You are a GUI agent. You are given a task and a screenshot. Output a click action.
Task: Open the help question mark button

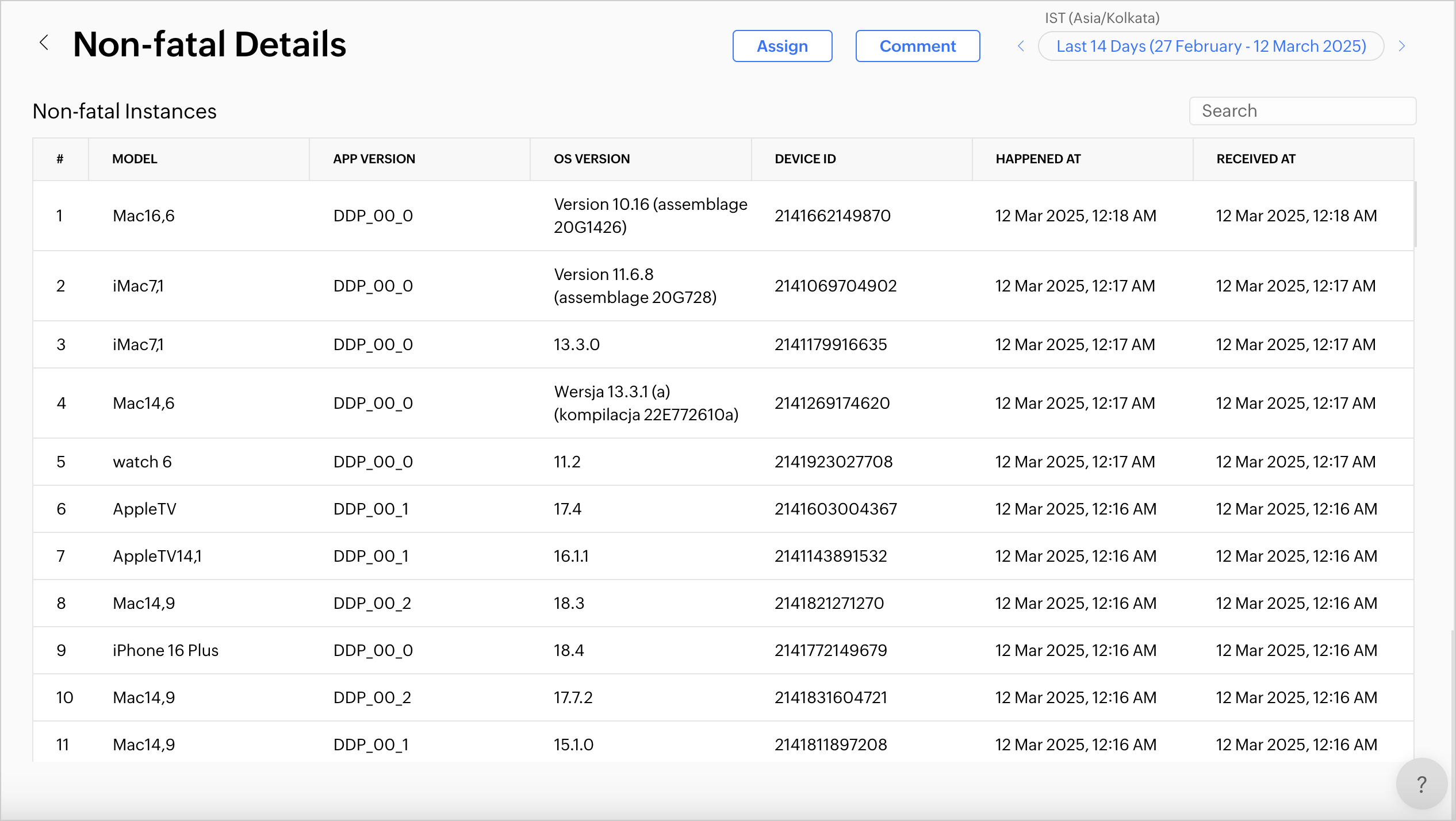(1421, 784)
